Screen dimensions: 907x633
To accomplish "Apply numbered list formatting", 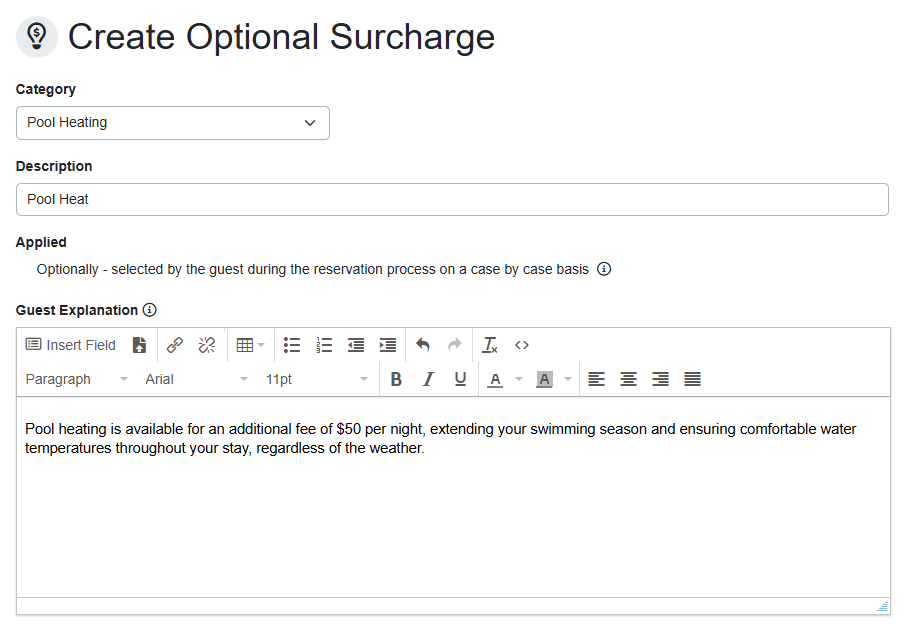I will pos(324,345).
